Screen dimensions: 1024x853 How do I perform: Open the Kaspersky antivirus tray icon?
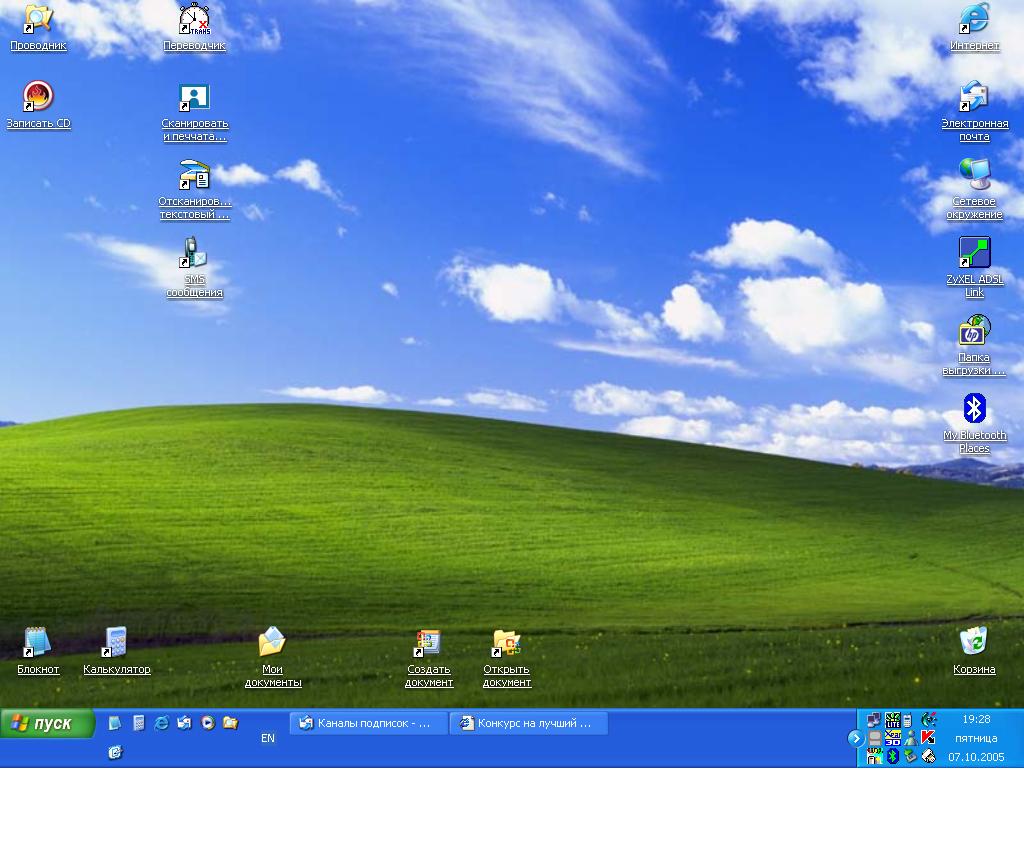pos(929,738)
